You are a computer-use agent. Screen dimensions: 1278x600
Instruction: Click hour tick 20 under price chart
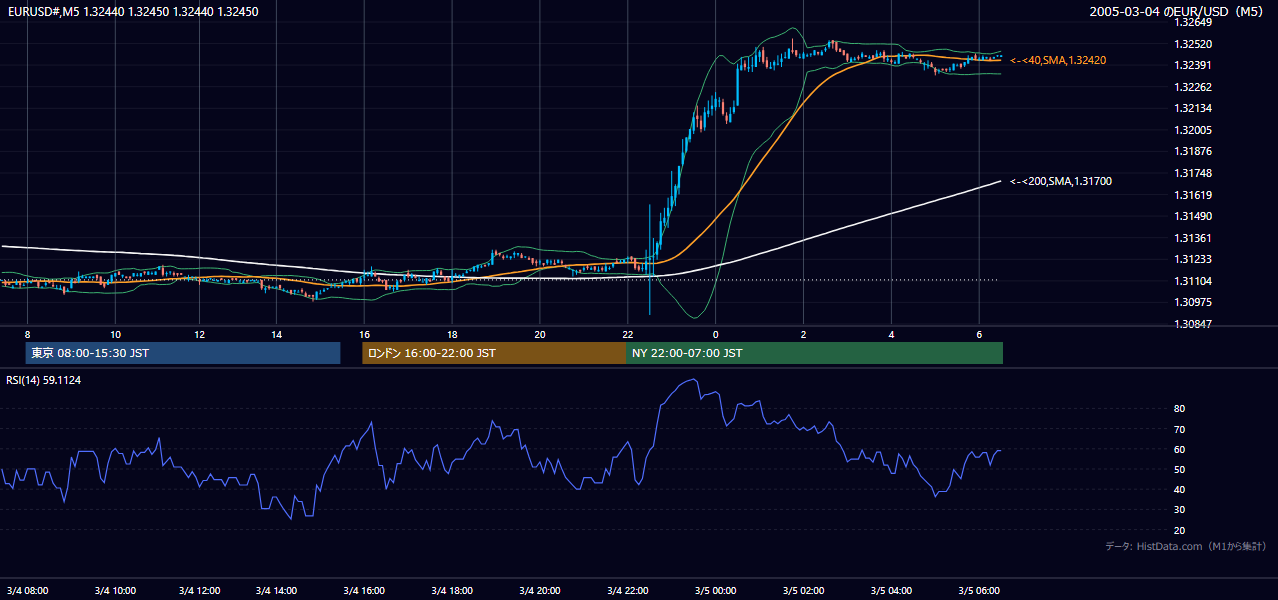[540, 334]
